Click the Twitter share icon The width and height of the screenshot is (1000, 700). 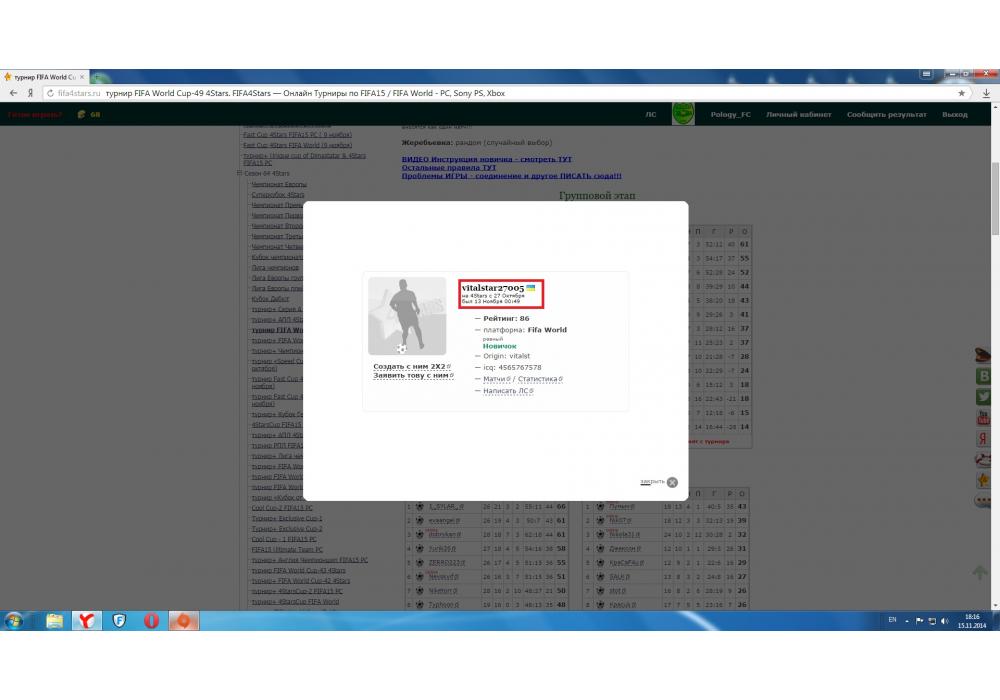coord(983,396)
